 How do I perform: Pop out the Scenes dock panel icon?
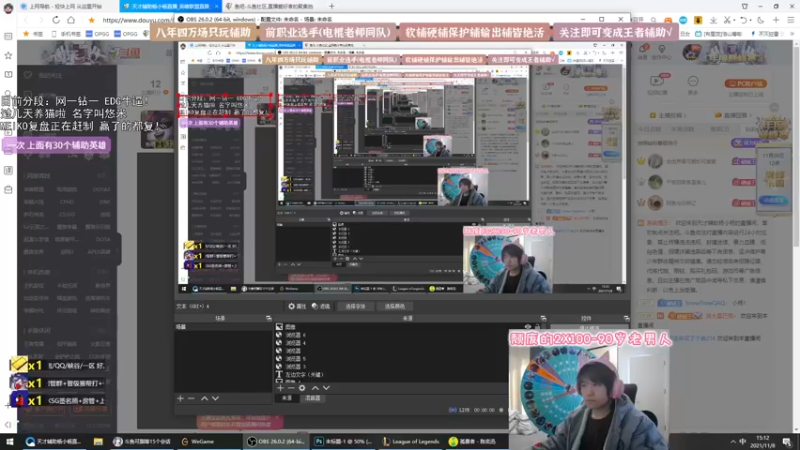(x=268, y=318)
